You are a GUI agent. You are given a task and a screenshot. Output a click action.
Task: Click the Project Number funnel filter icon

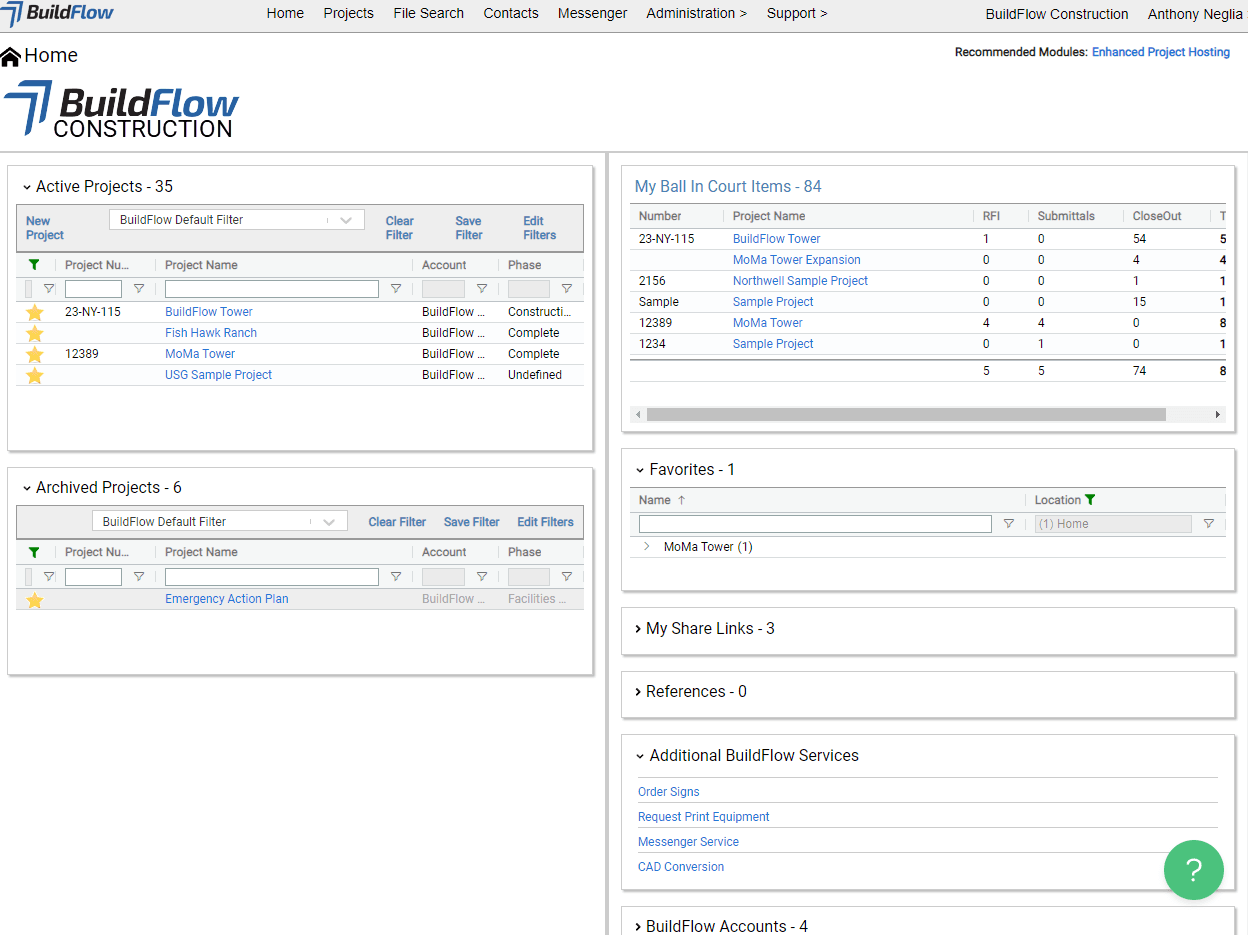(139, 288)
